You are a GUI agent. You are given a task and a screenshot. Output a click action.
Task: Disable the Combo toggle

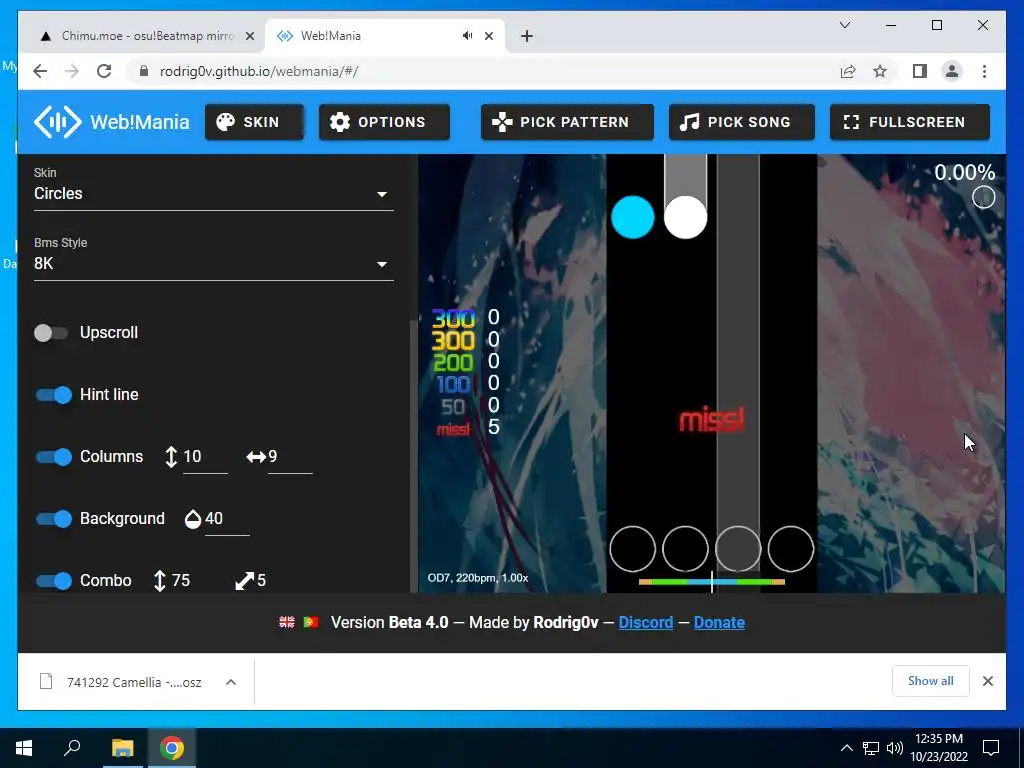point(54,581)
